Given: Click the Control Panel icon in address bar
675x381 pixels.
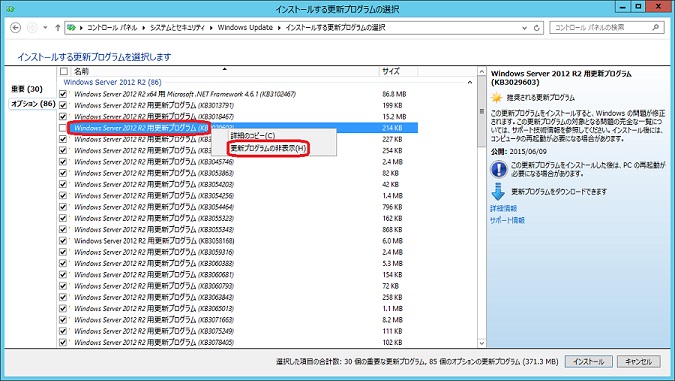Looking at the screenshot, I should tap(71, 28).
